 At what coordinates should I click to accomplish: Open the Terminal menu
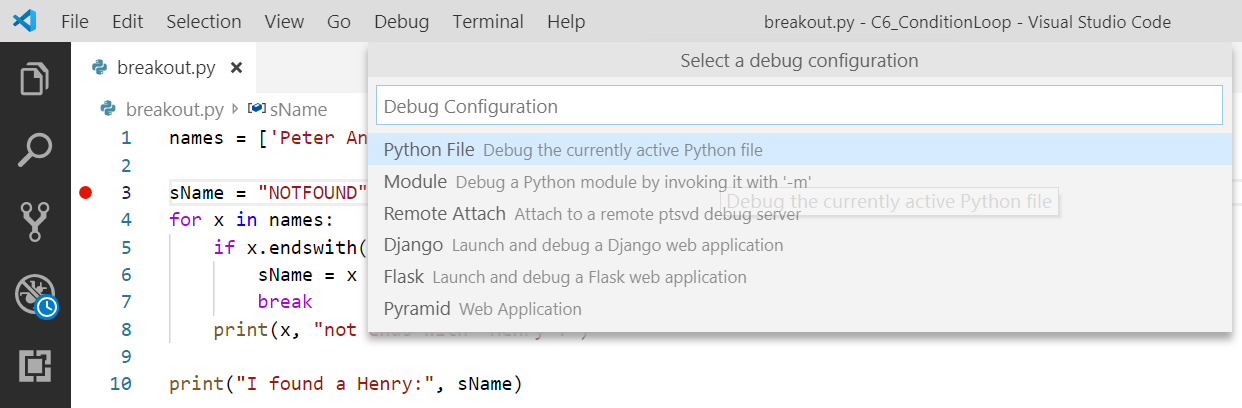pos(488,21)
